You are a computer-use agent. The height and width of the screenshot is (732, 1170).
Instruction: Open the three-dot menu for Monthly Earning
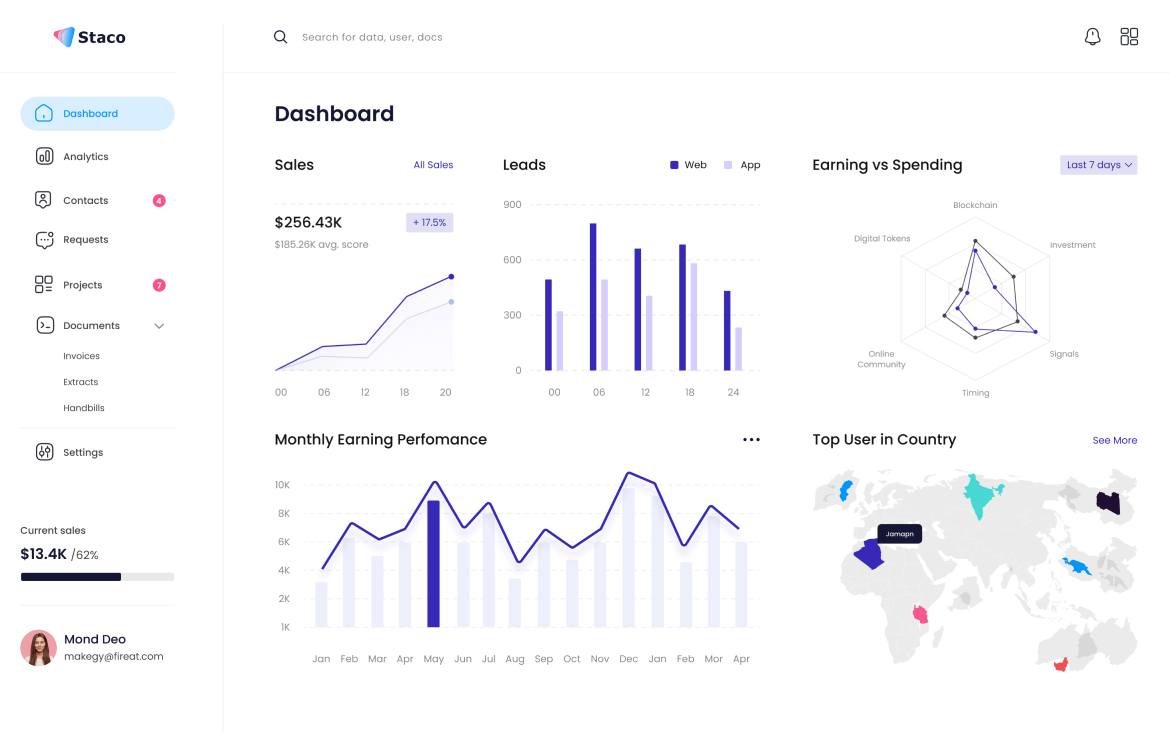tap(751, 440)
